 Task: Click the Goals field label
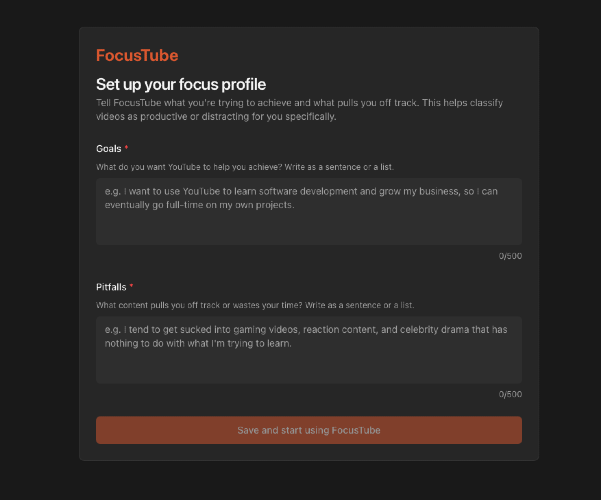(109, 148)
